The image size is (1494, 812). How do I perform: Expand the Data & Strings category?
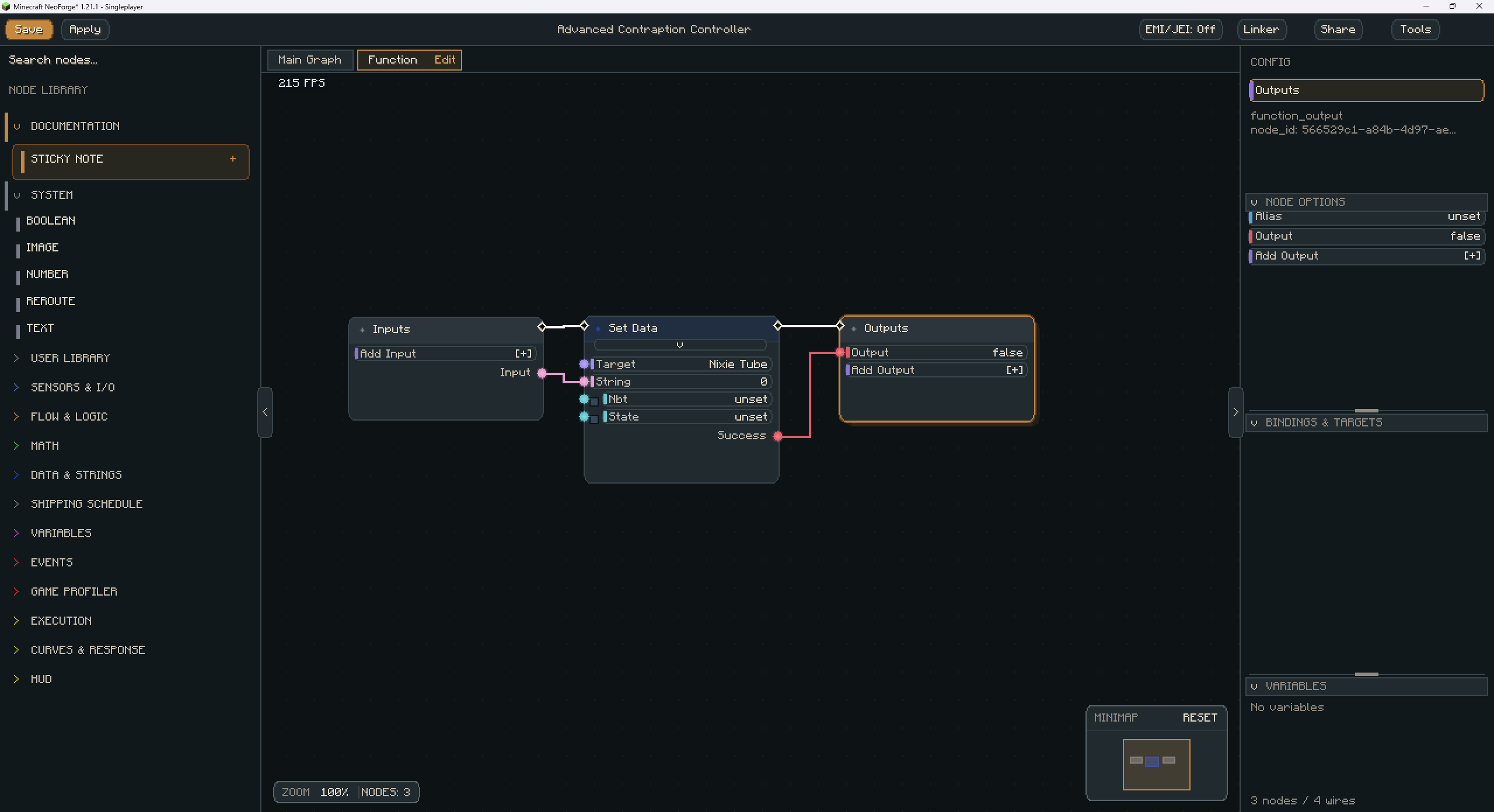pyautogui.click(x=16, y=475)
